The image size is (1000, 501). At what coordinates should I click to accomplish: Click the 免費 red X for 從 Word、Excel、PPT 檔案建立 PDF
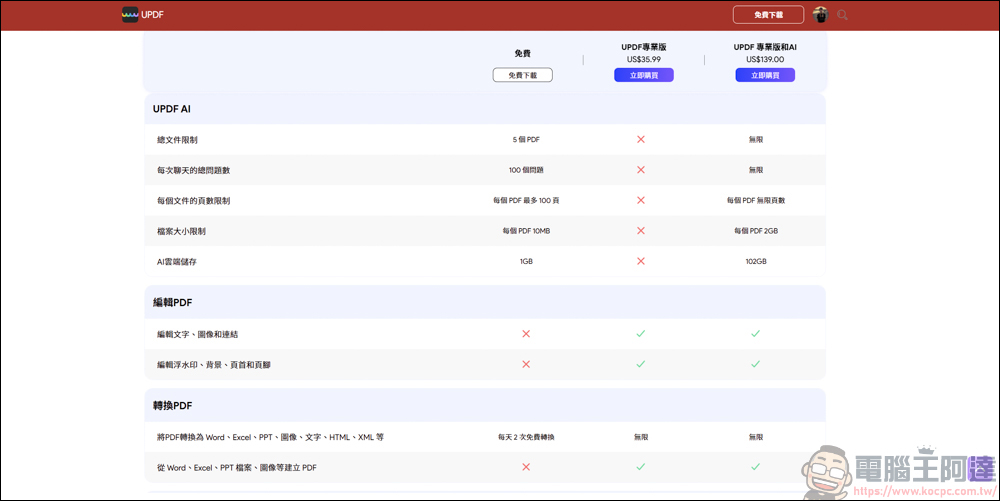click(x=526, y=467)
